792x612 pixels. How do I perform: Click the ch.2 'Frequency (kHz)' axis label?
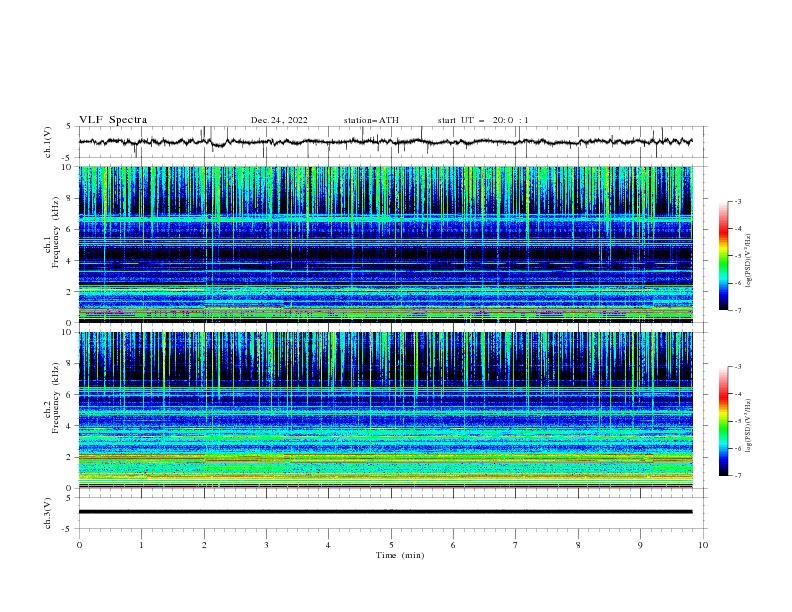coord(56,398)
